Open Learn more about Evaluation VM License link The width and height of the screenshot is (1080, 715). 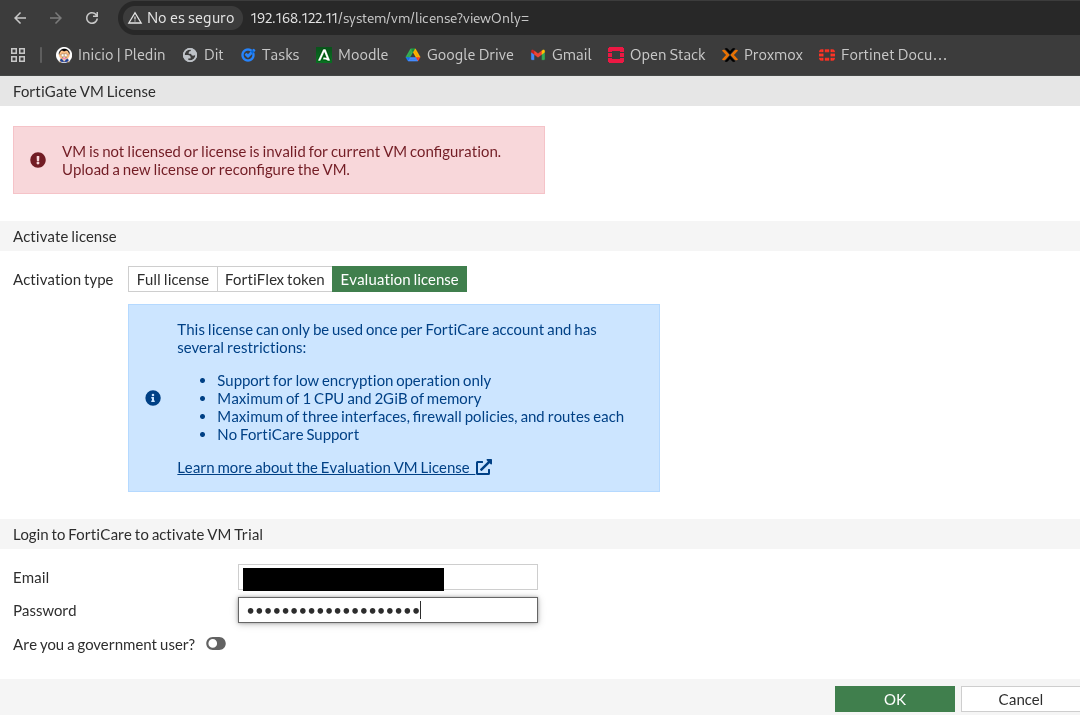click(334, 468)
